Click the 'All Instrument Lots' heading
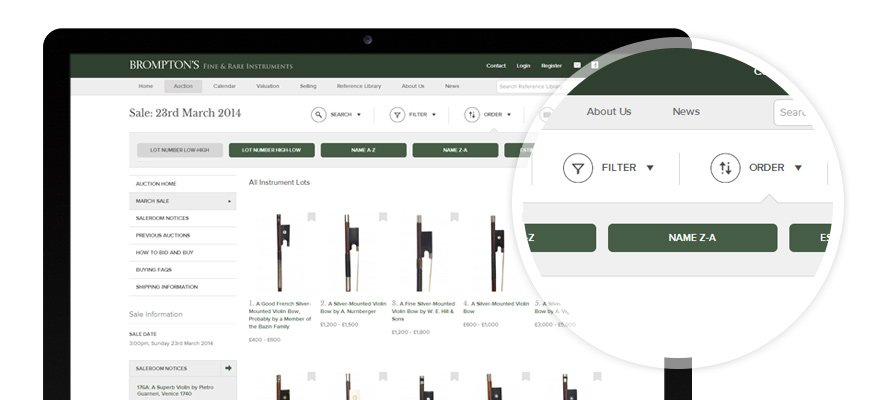Image resolution: width=884 pixels, height=400 pixels. point(279,183)
